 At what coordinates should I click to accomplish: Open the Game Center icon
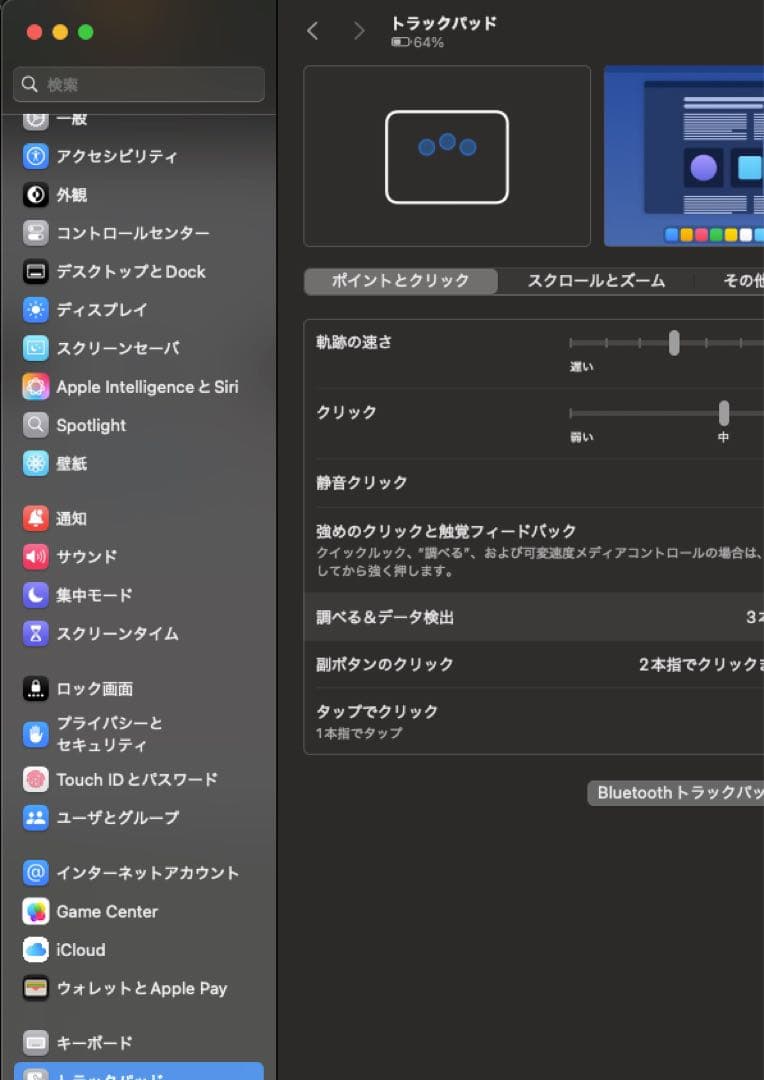[x=35, y=911]
